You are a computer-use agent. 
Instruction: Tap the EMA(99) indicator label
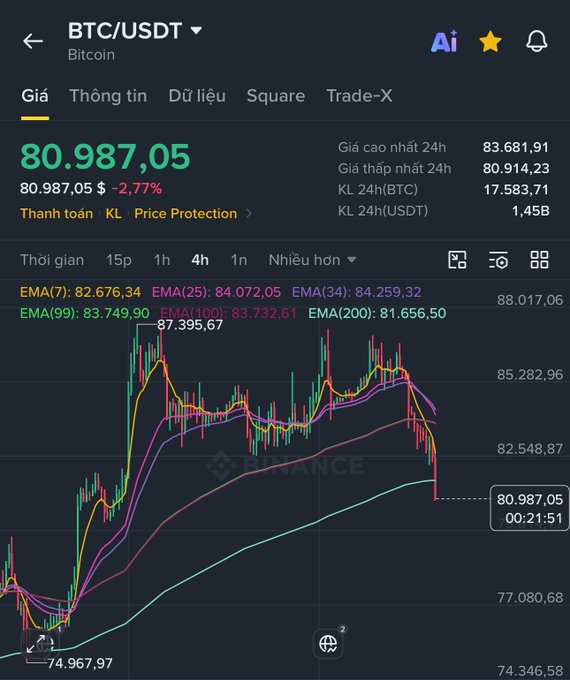(85, 313)
